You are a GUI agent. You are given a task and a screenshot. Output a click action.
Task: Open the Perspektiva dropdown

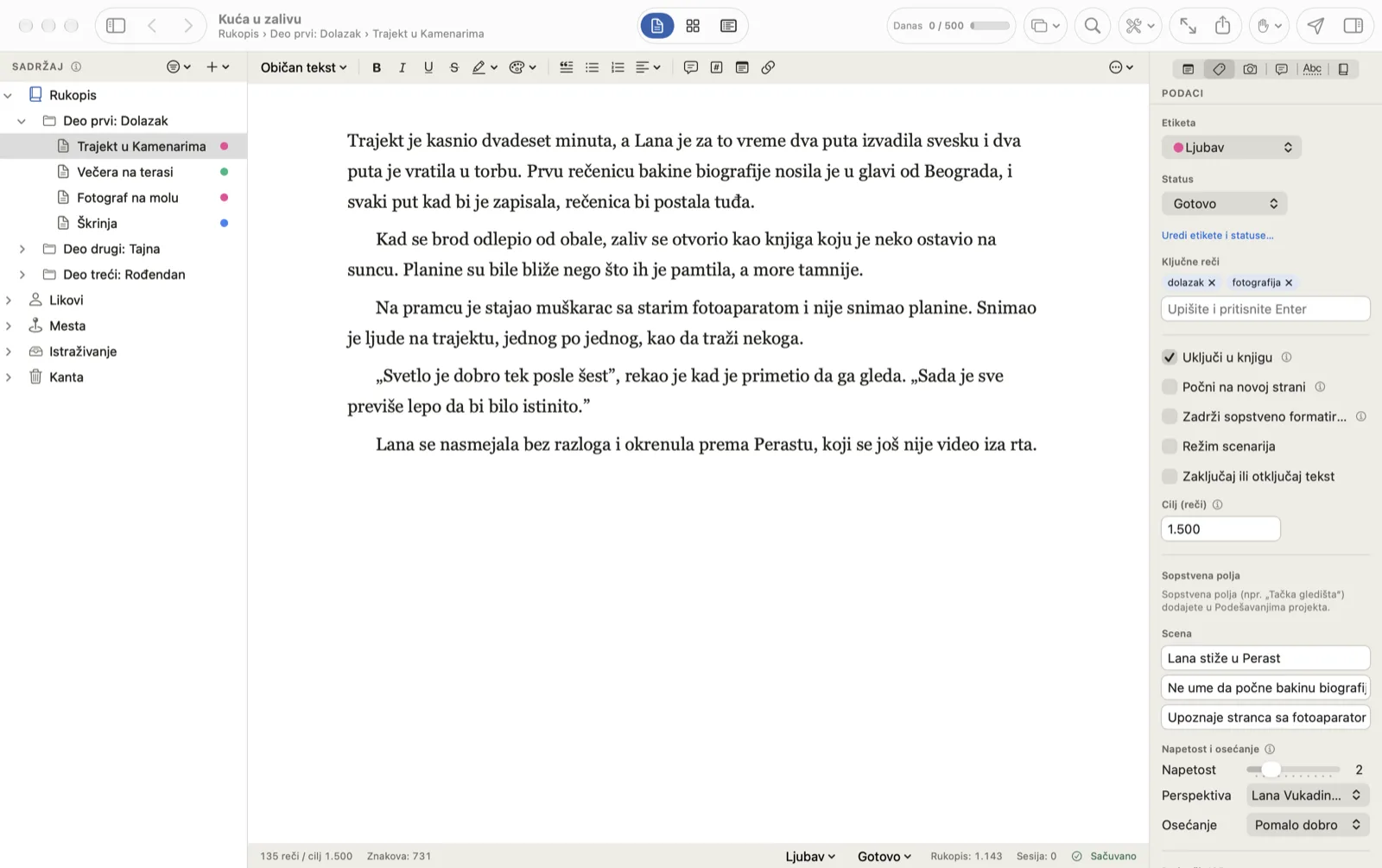pyautogui.click(x=1308, y=795)
